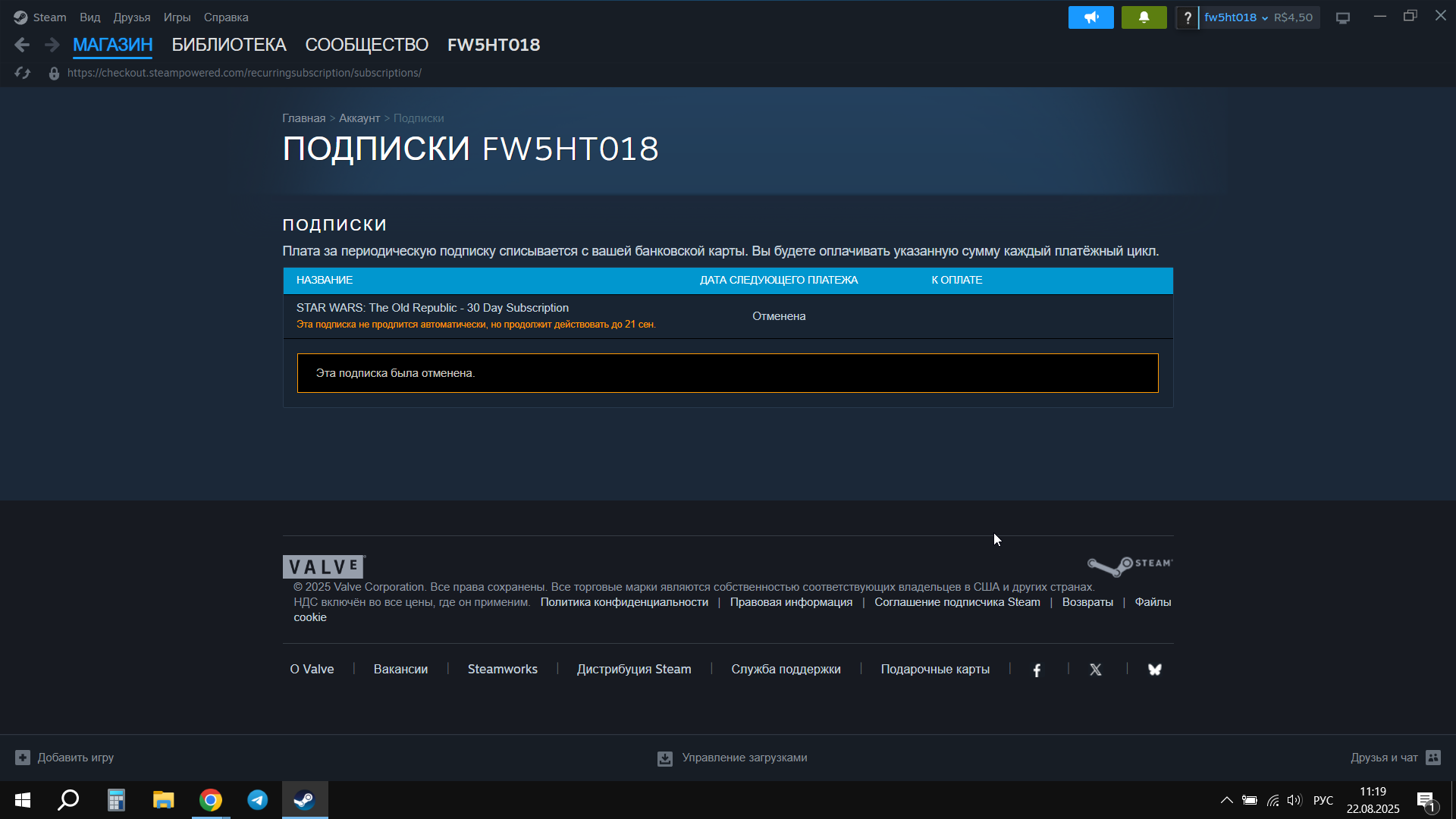Click К ОПЛАТЕ column header
This screenshot has width=1456, height=819.
(x=957, y=281)
